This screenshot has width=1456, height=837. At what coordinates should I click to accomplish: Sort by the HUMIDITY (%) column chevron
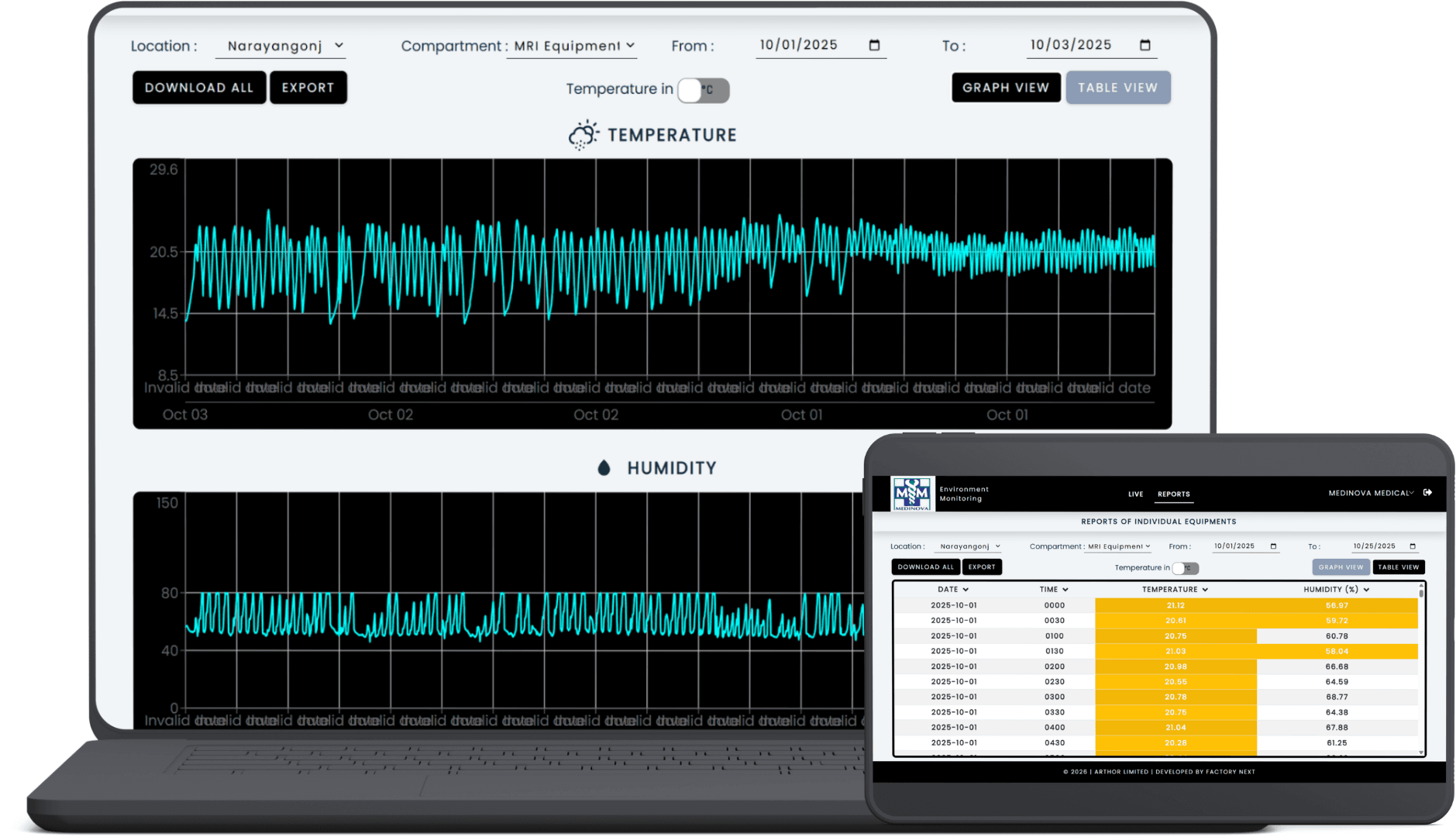[1366, 590]
